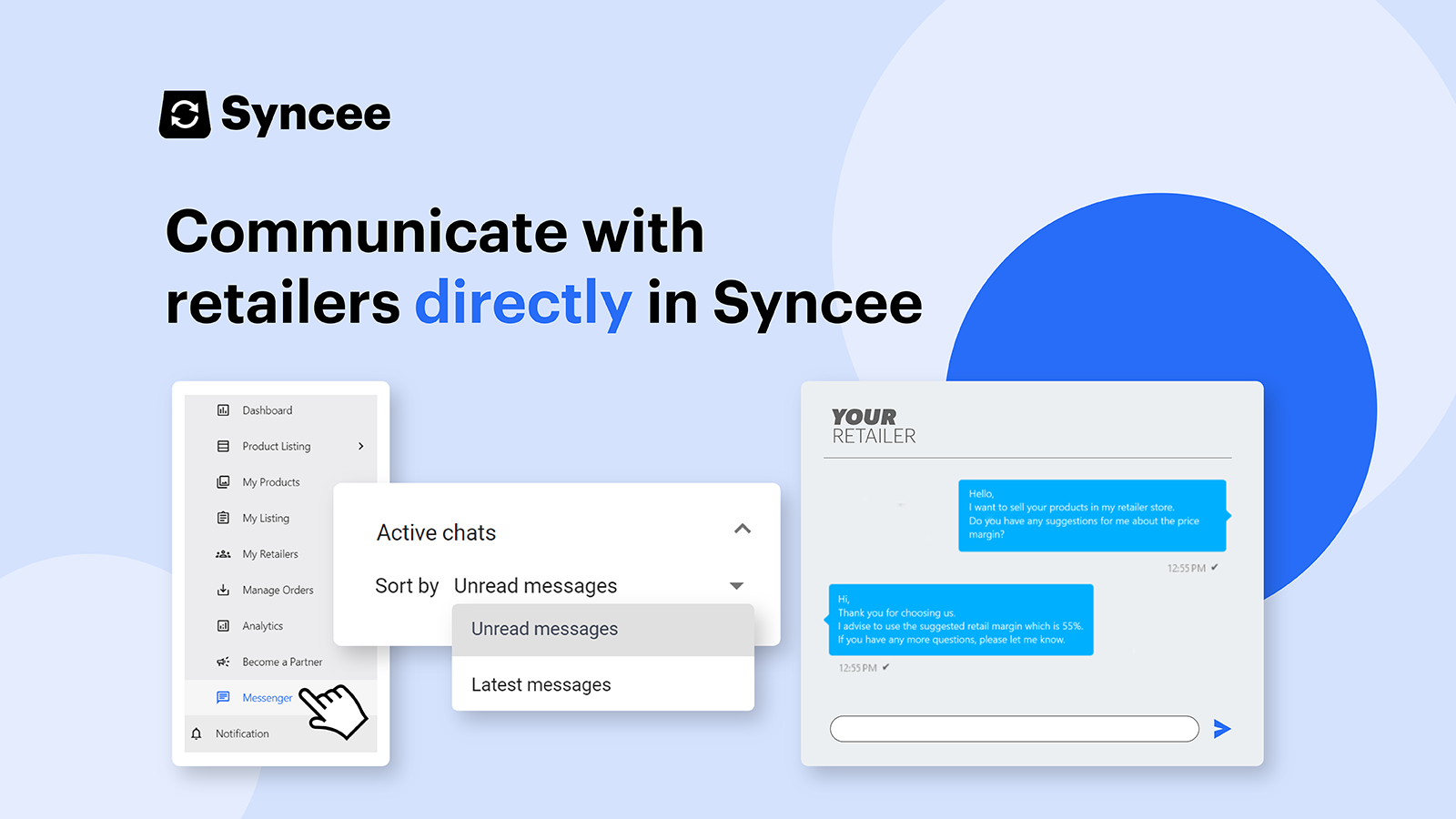Viewport: 1456px width, 819px height.
Task: Click the Product Listing sidebar icon
Action: tap(223, 446)
